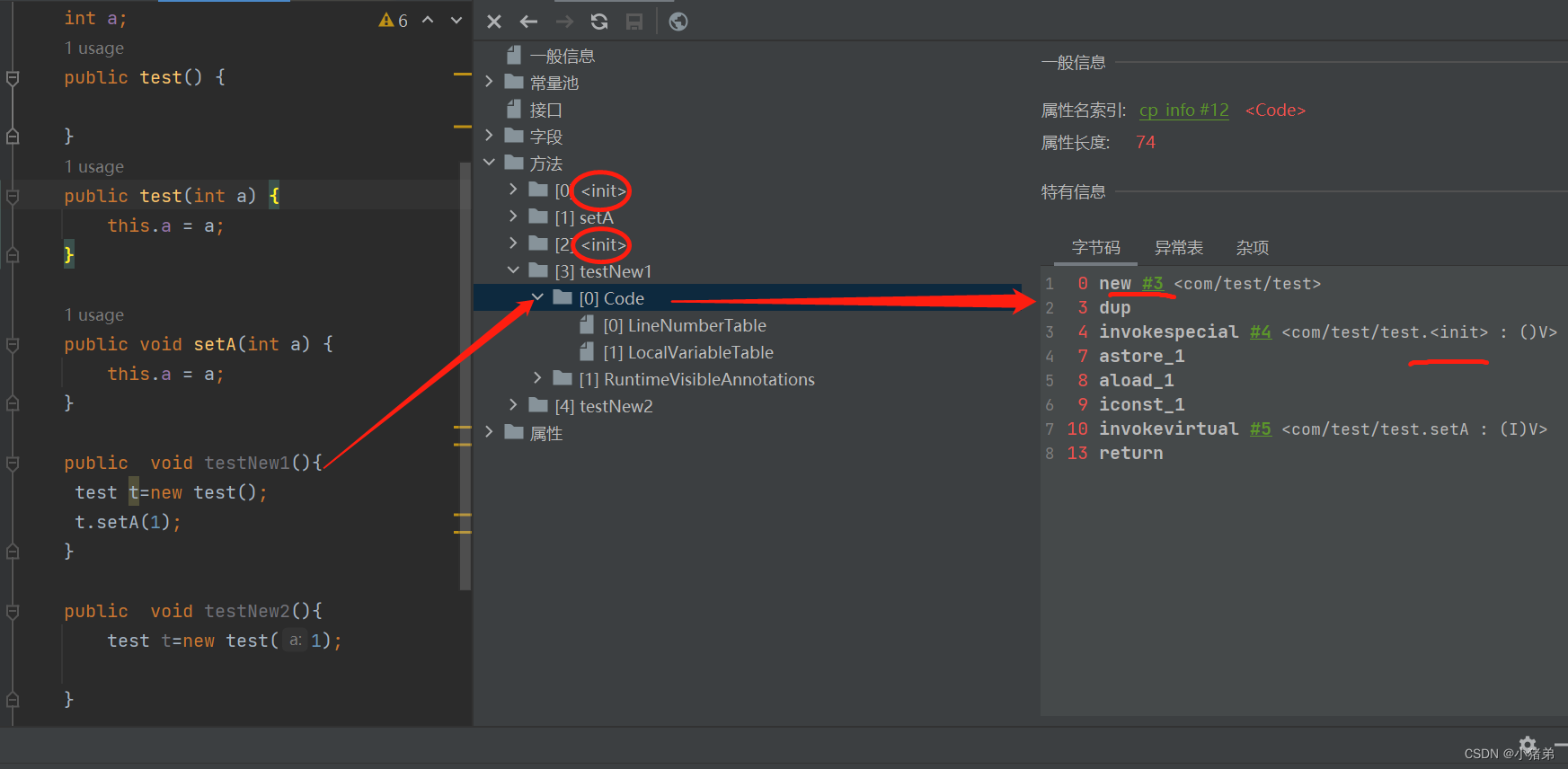Expand the [1] setA method node

(x=513, y=217)
